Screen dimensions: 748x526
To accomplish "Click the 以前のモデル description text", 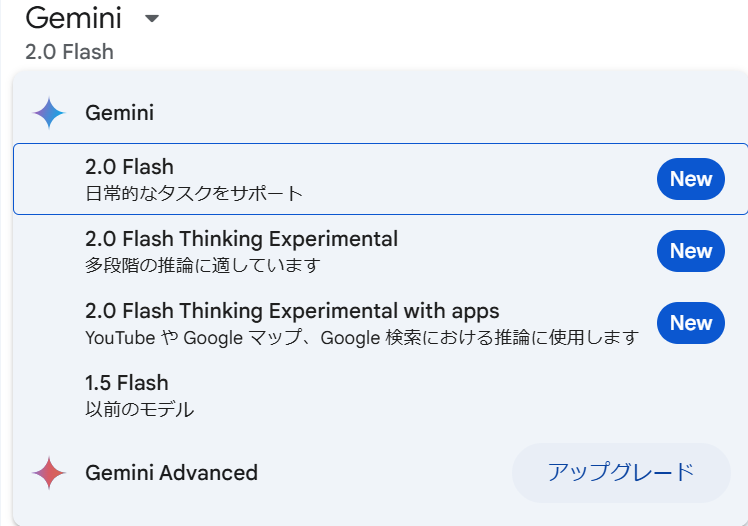I will point(140,409).
